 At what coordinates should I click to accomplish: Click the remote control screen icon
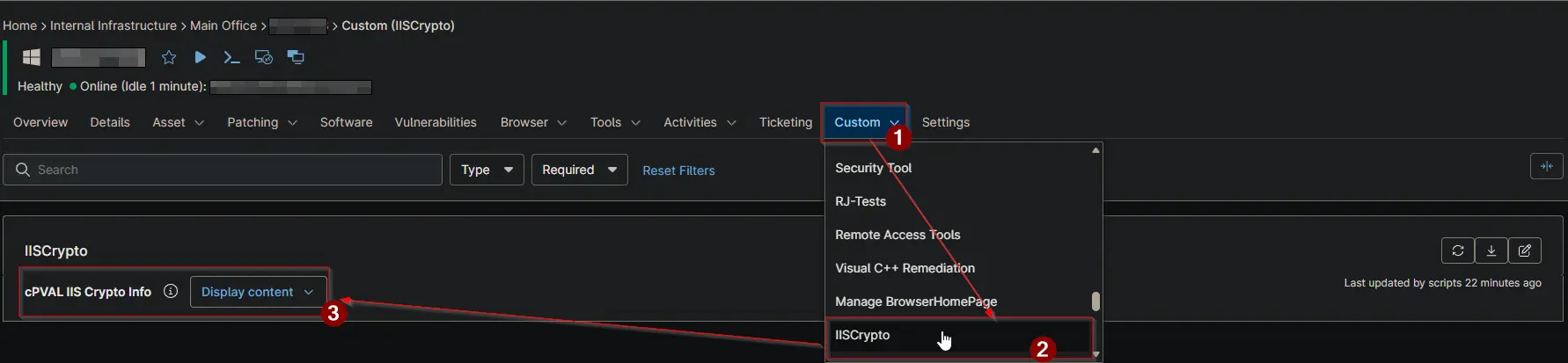pos(263,57)
